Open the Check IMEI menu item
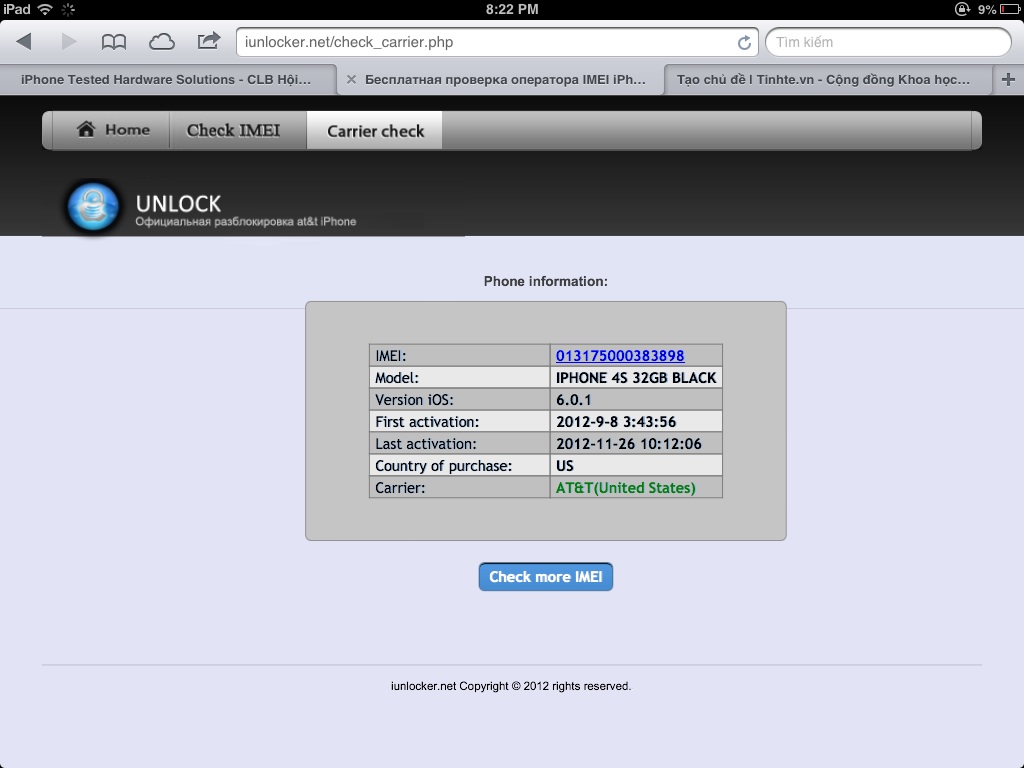Viewport: 1024px width, 768px height. 233,130
